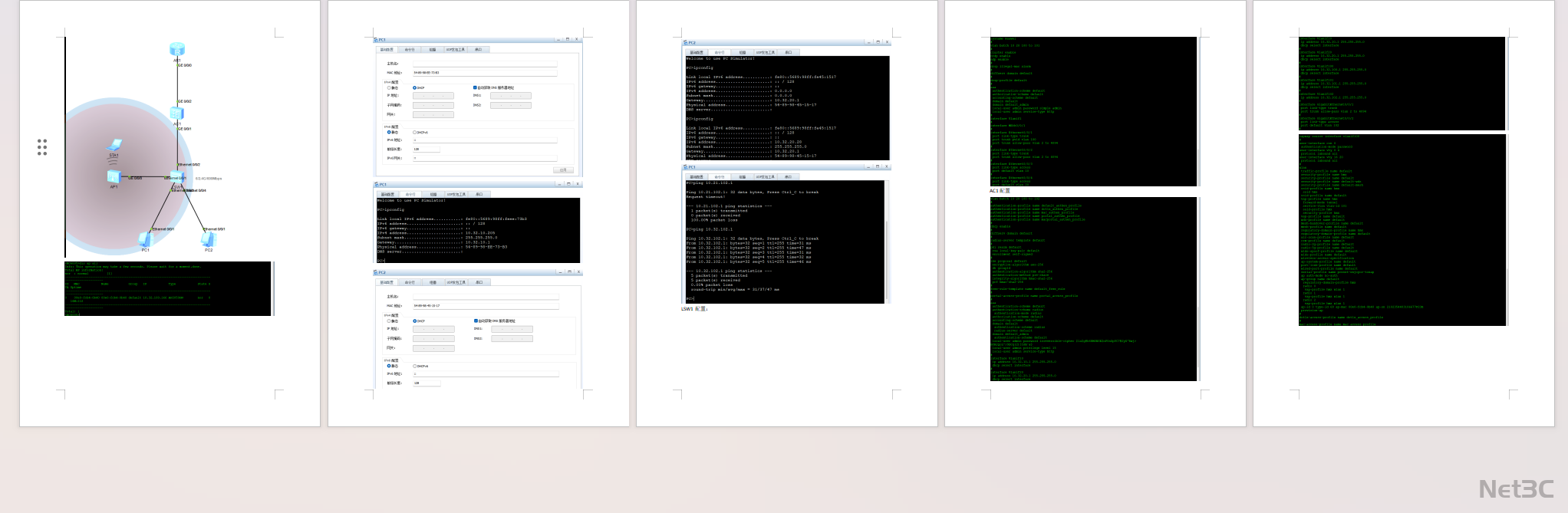Click the AR1 router icon
This screenshot has height=513, width=1568.
coord(177,50)
